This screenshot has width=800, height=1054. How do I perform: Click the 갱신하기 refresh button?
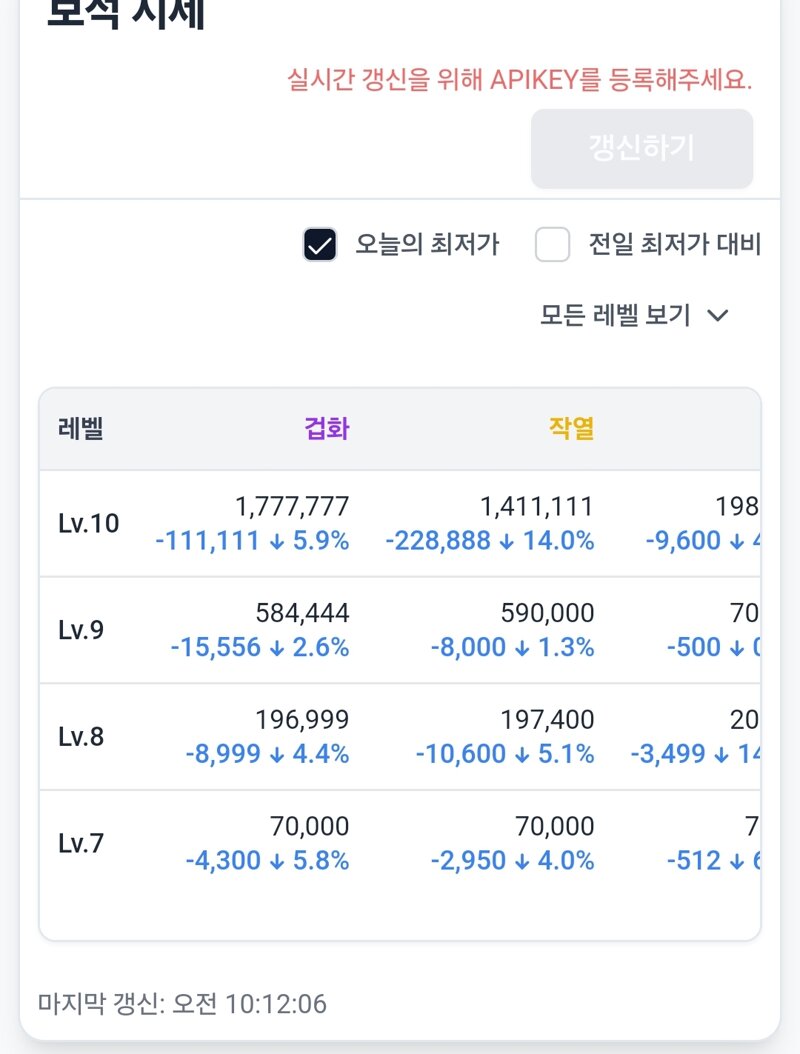click(641, 149)
